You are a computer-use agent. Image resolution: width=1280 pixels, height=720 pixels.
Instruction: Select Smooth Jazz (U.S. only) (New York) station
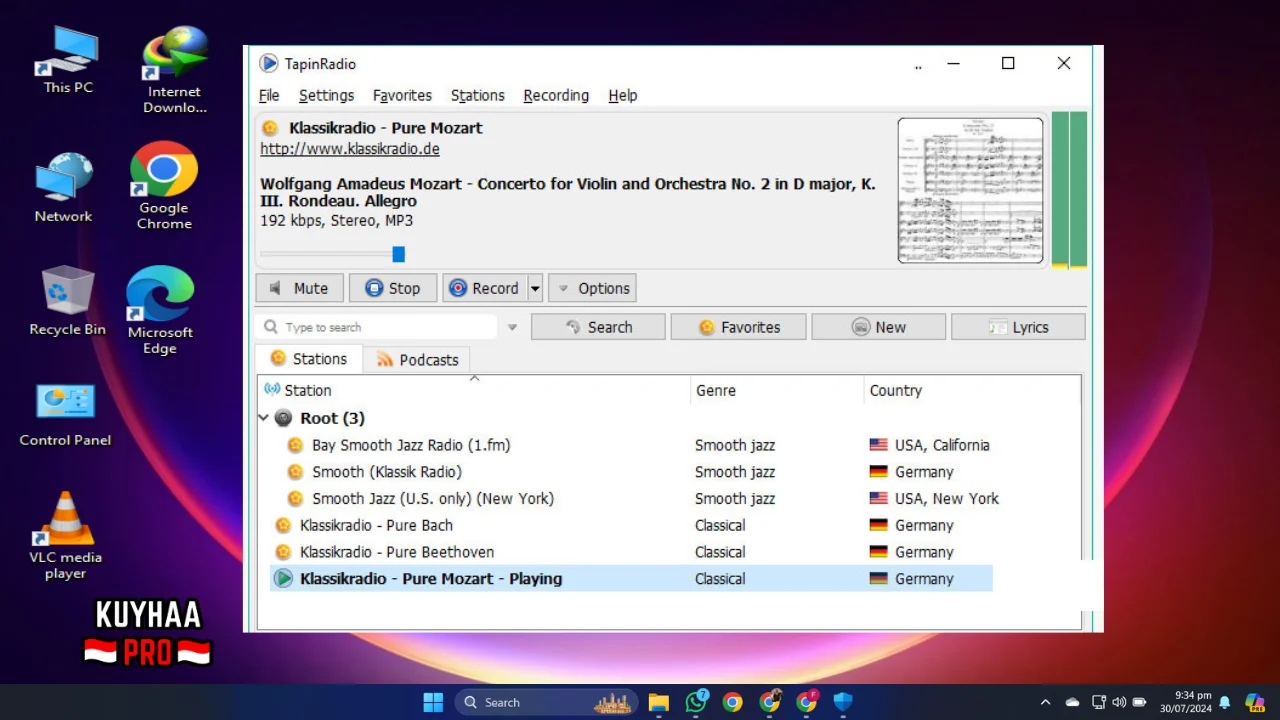[x=433, y=498]
